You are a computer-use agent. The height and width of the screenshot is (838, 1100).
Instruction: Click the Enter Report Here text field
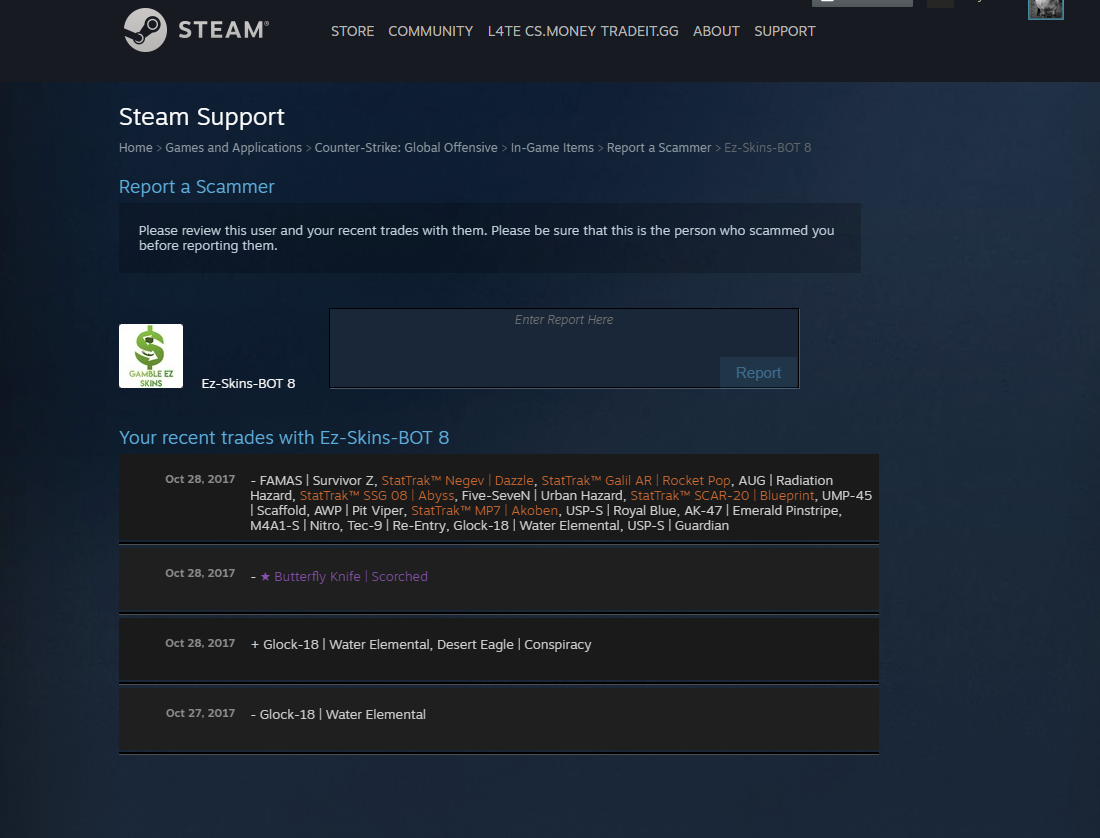coord(564,348)
